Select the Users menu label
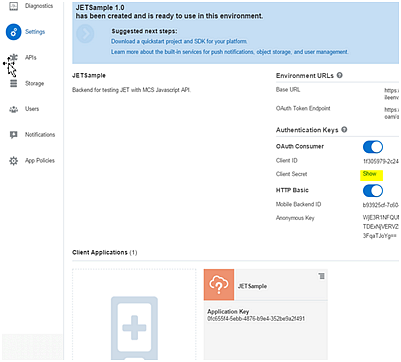 (x=32, y=109)
